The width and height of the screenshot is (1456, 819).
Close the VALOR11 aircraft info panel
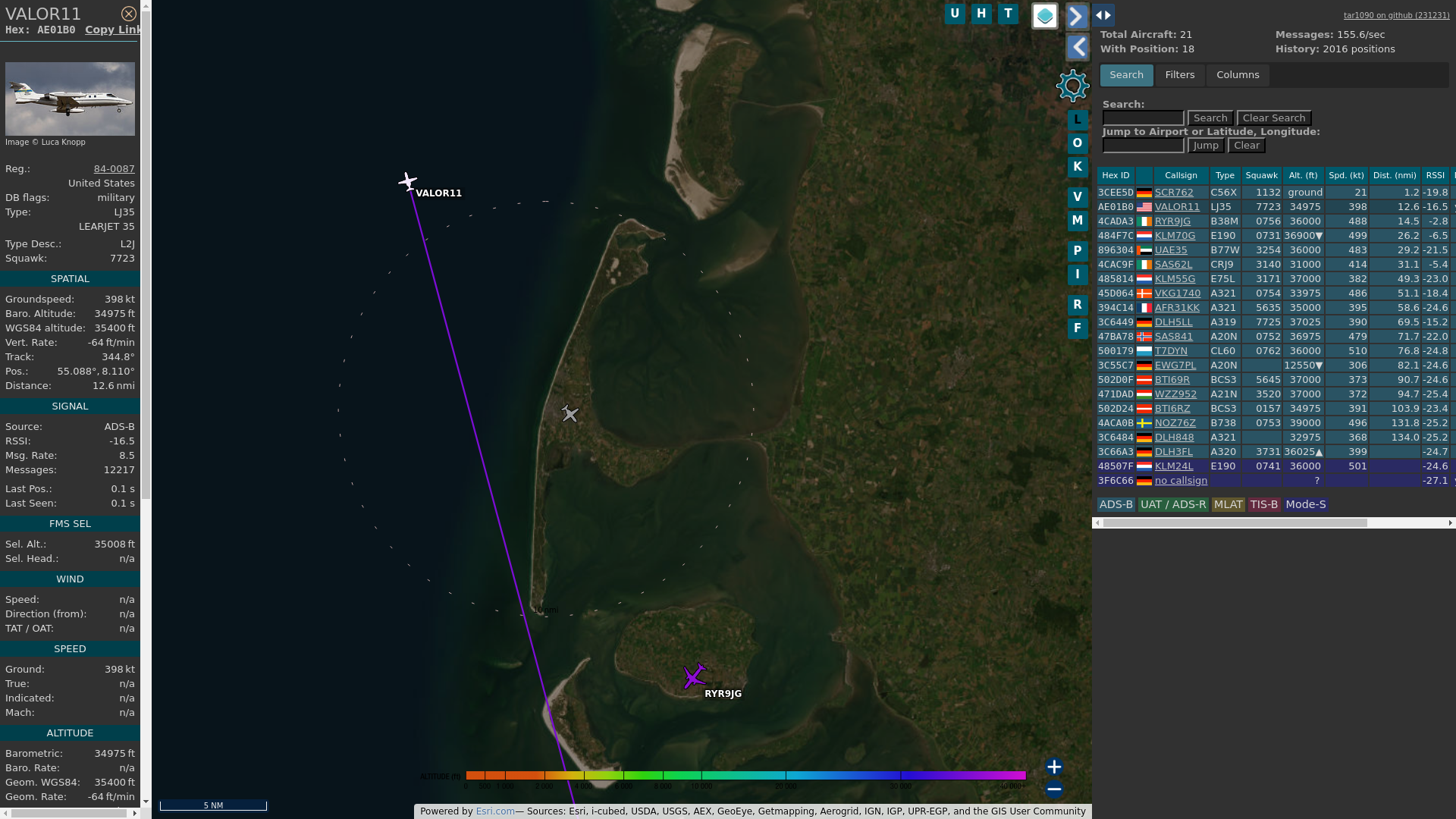pyautogui.click(x=129, y=14)
